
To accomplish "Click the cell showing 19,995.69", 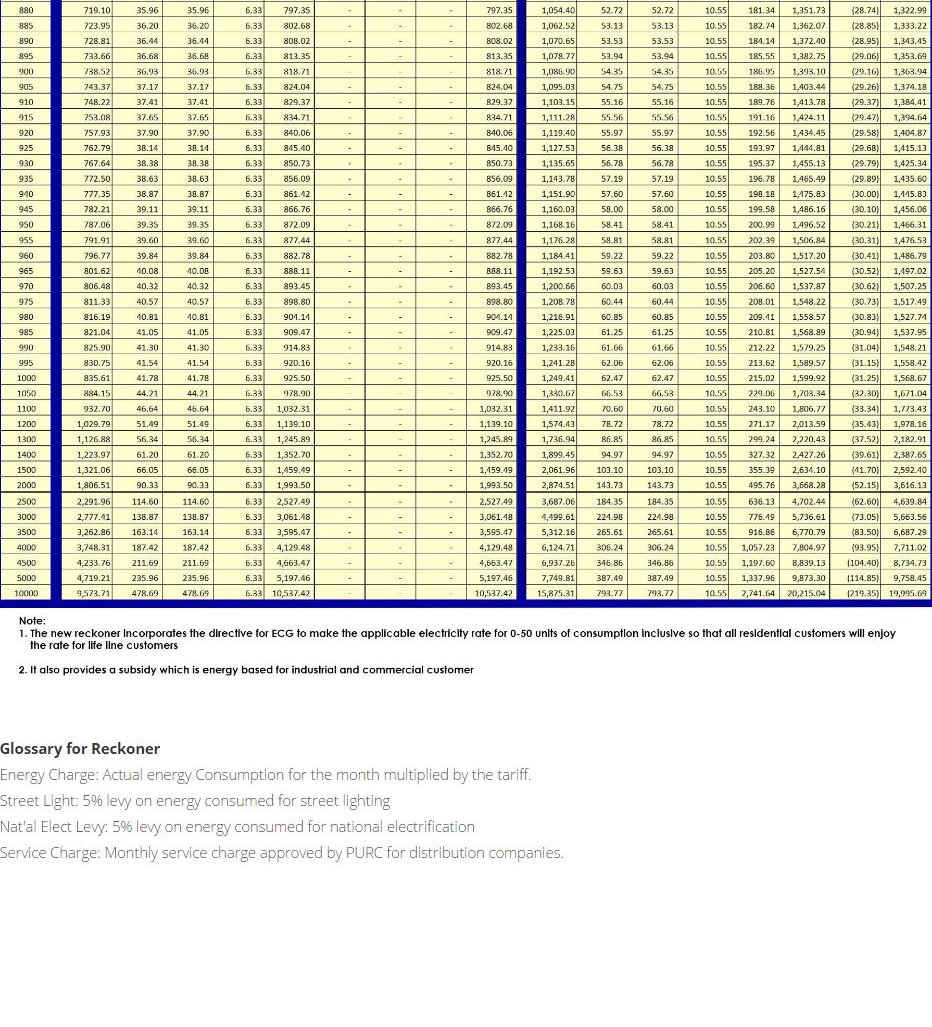I will (x=907, y=593).
